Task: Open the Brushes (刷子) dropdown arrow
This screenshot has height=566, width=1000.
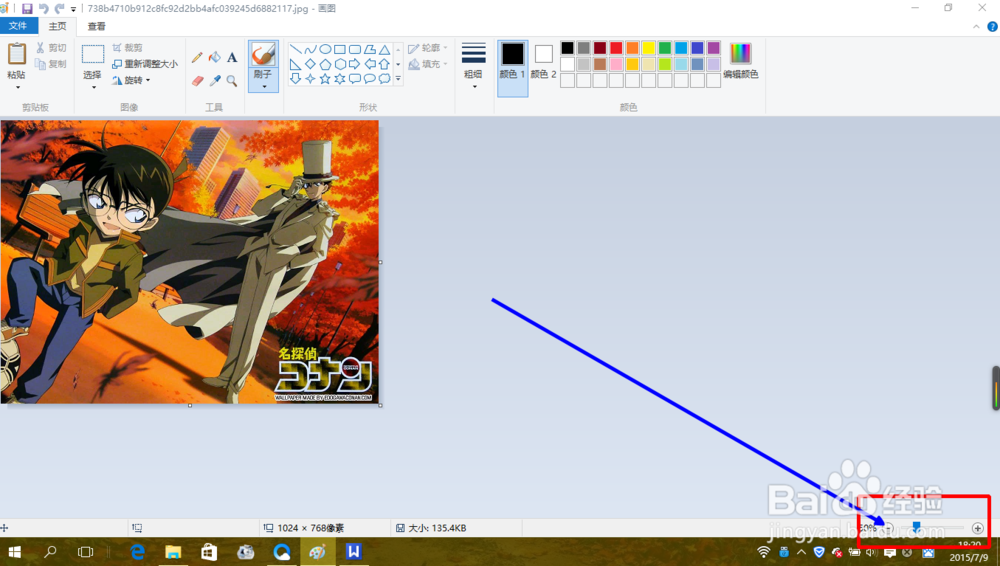Action: point(263,87)
